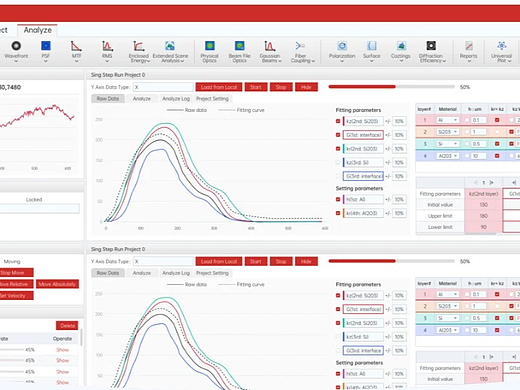The height and width of the screenshot is (390, 520).
Task: Click the Stop Move button
Action: click(16, 273)
